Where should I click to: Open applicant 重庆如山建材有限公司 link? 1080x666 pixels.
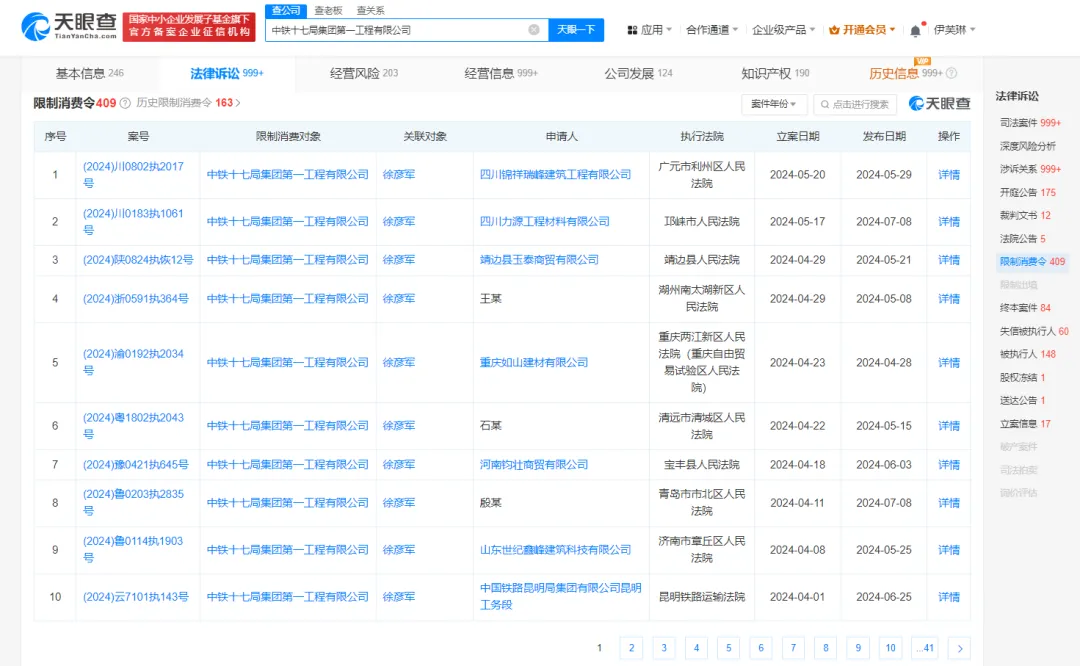pos(534,363)
